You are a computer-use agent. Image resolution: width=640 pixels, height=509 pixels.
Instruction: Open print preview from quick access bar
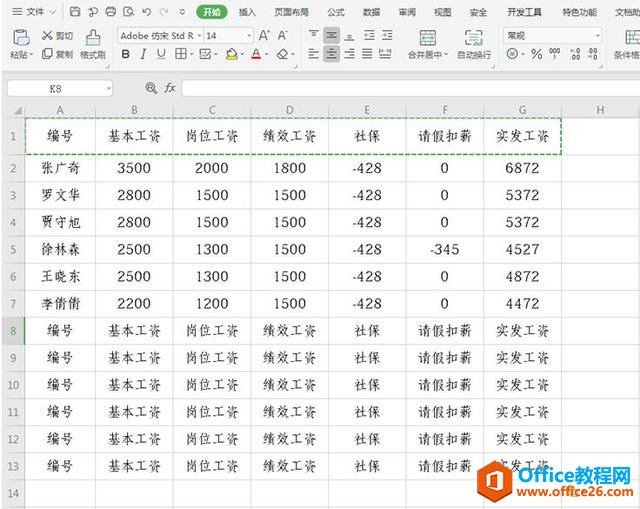pos(129,11)
